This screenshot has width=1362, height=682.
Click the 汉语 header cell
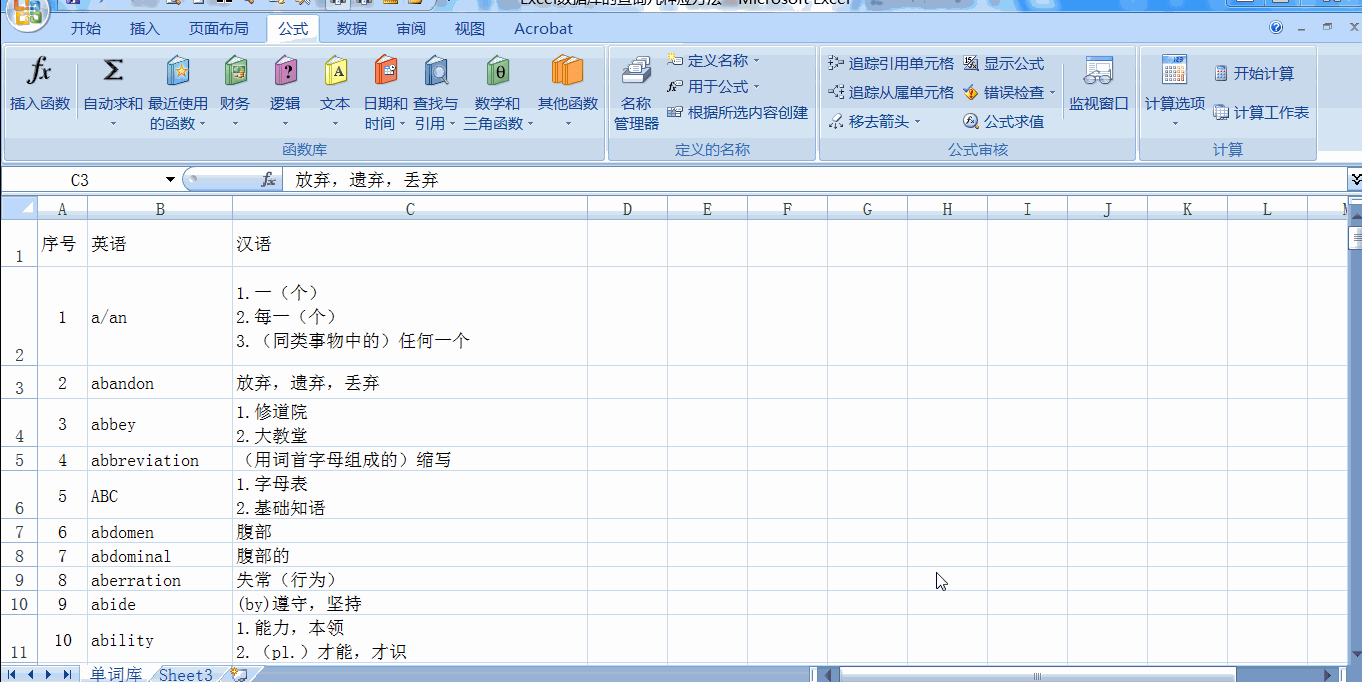tap(410, 244)
